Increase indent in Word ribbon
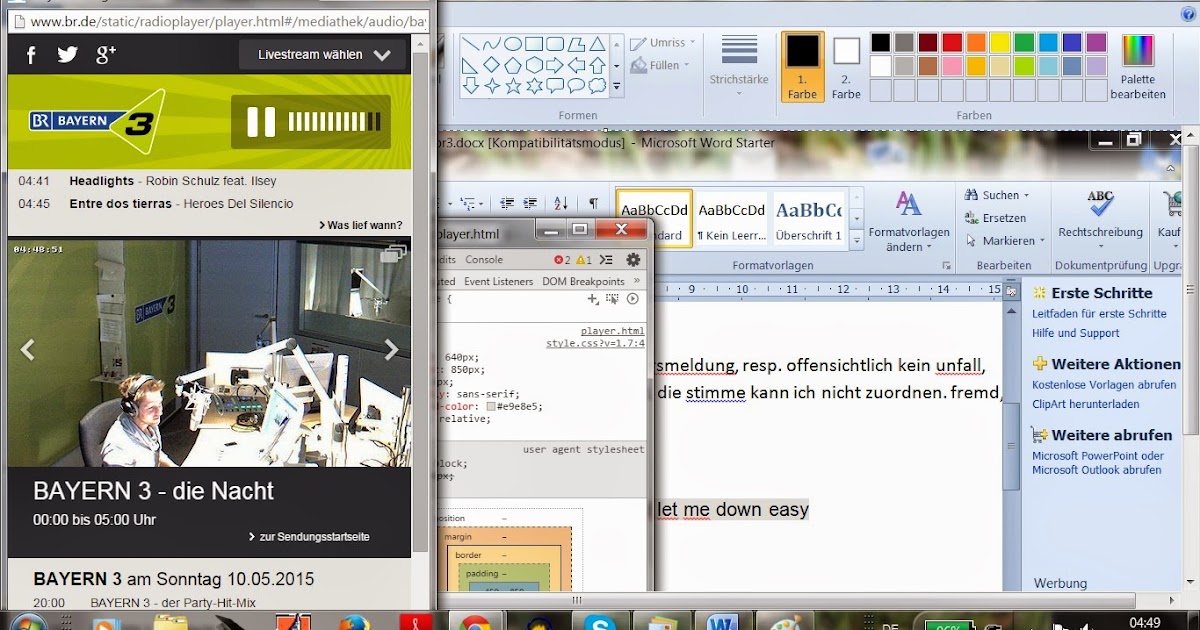Image resolution: width=1200 pixels, height=630 pixels. coord(530,202)
